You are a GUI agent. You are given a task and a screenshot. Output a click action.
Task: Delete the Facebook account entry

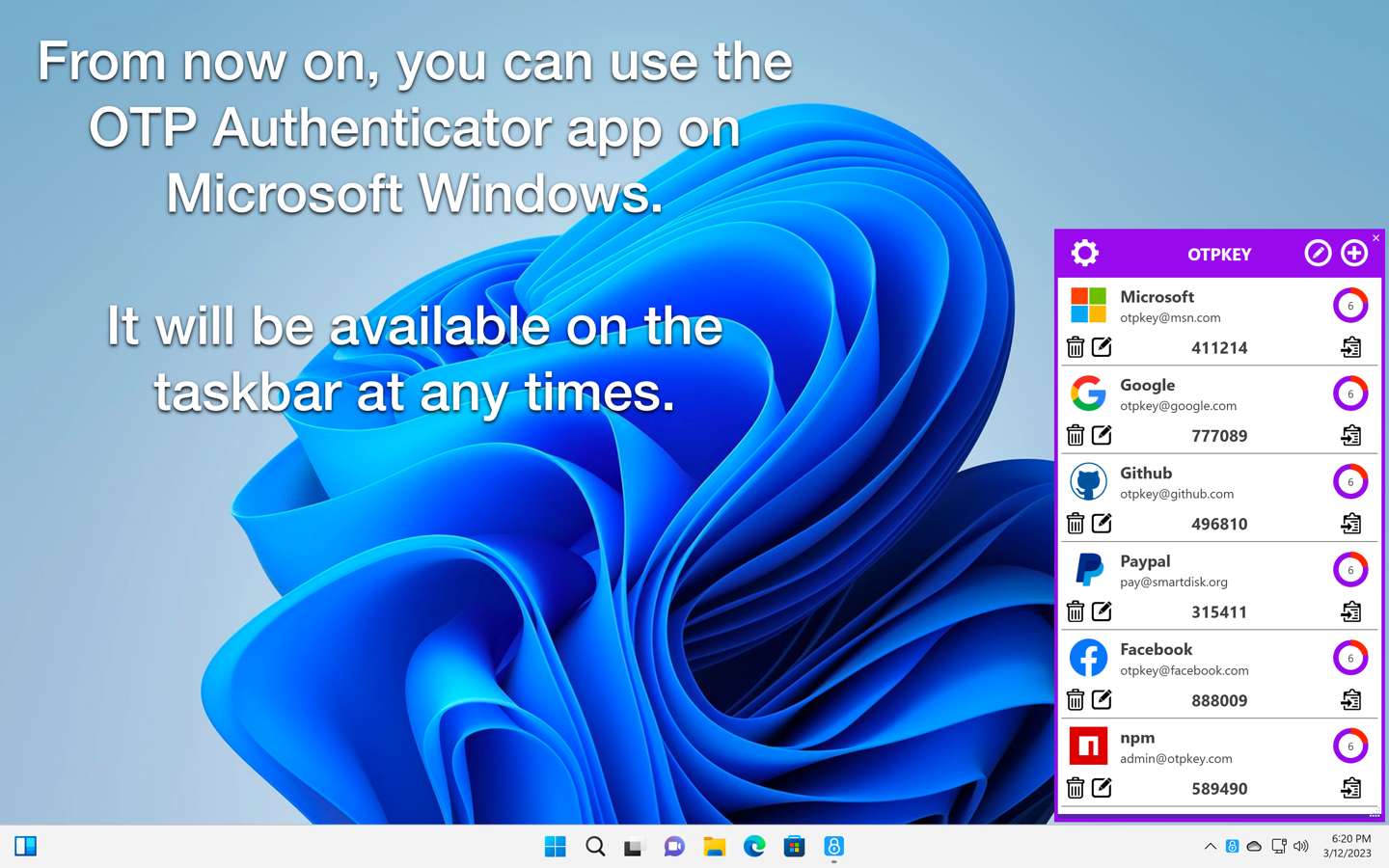coord(1076,700)
